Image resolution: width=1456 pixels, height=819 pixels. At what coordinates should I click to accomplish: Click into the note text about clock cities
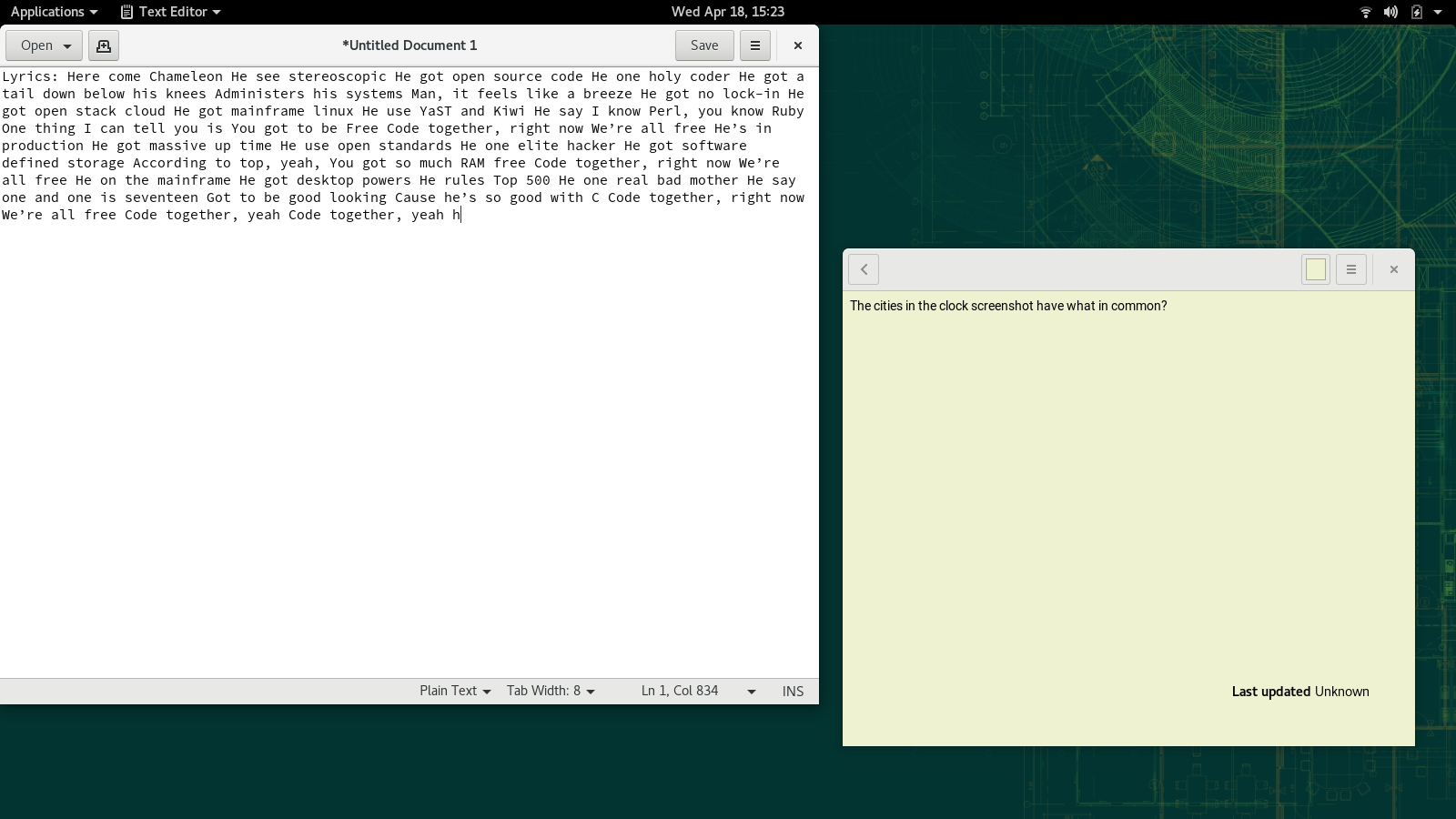[1007, 306]
